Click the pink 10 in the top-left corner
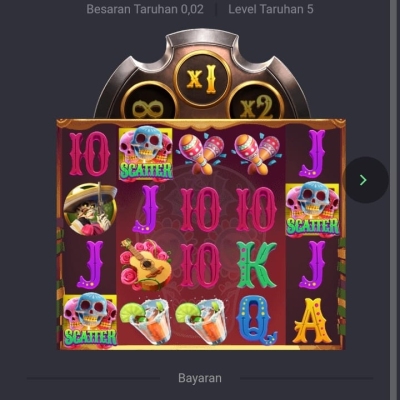 [90, 153]
